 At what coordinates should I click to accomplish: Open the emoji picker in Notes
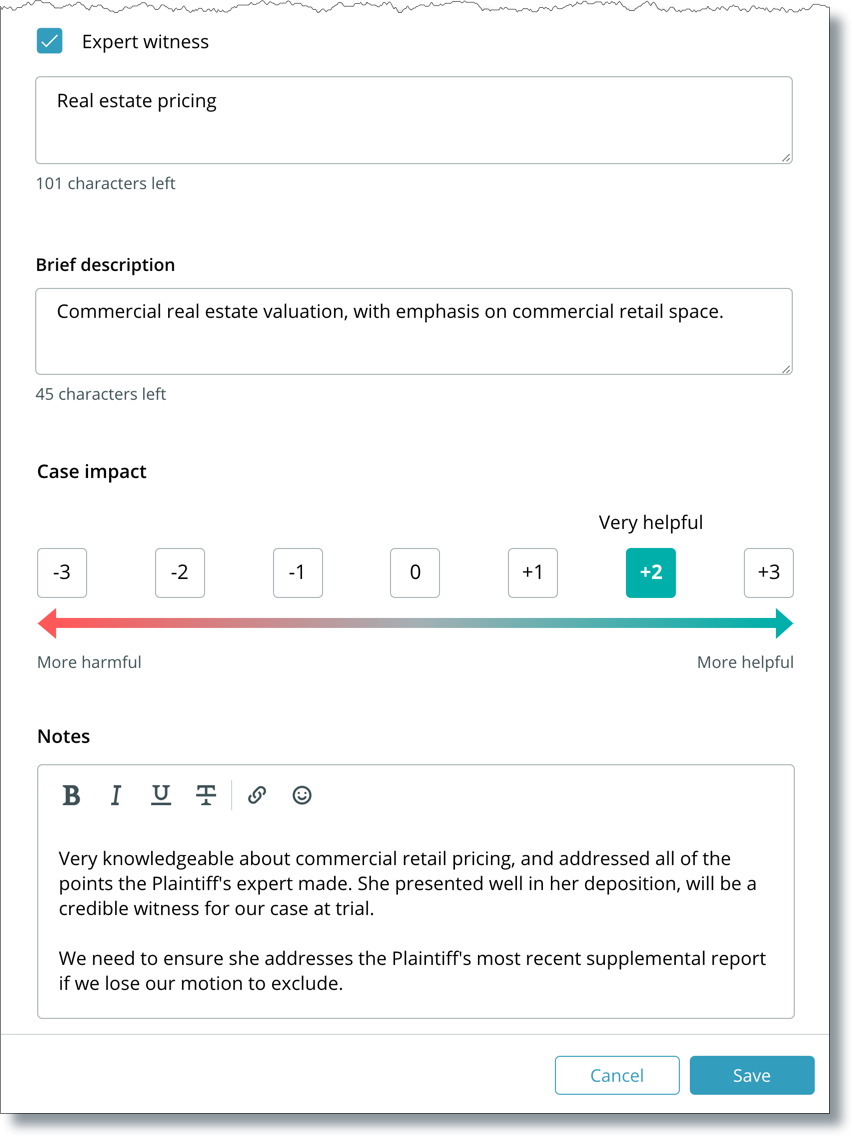click(302, 795)
